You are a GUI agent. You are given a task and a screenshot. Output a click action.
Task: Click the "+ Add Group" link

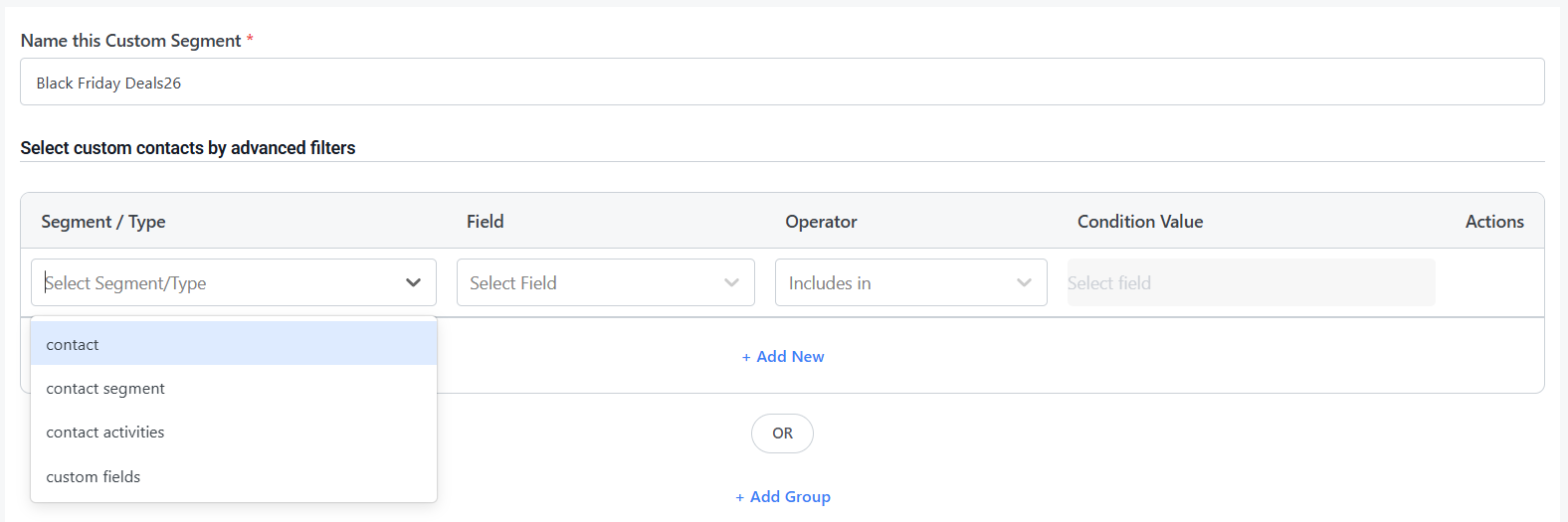[783, 496]
